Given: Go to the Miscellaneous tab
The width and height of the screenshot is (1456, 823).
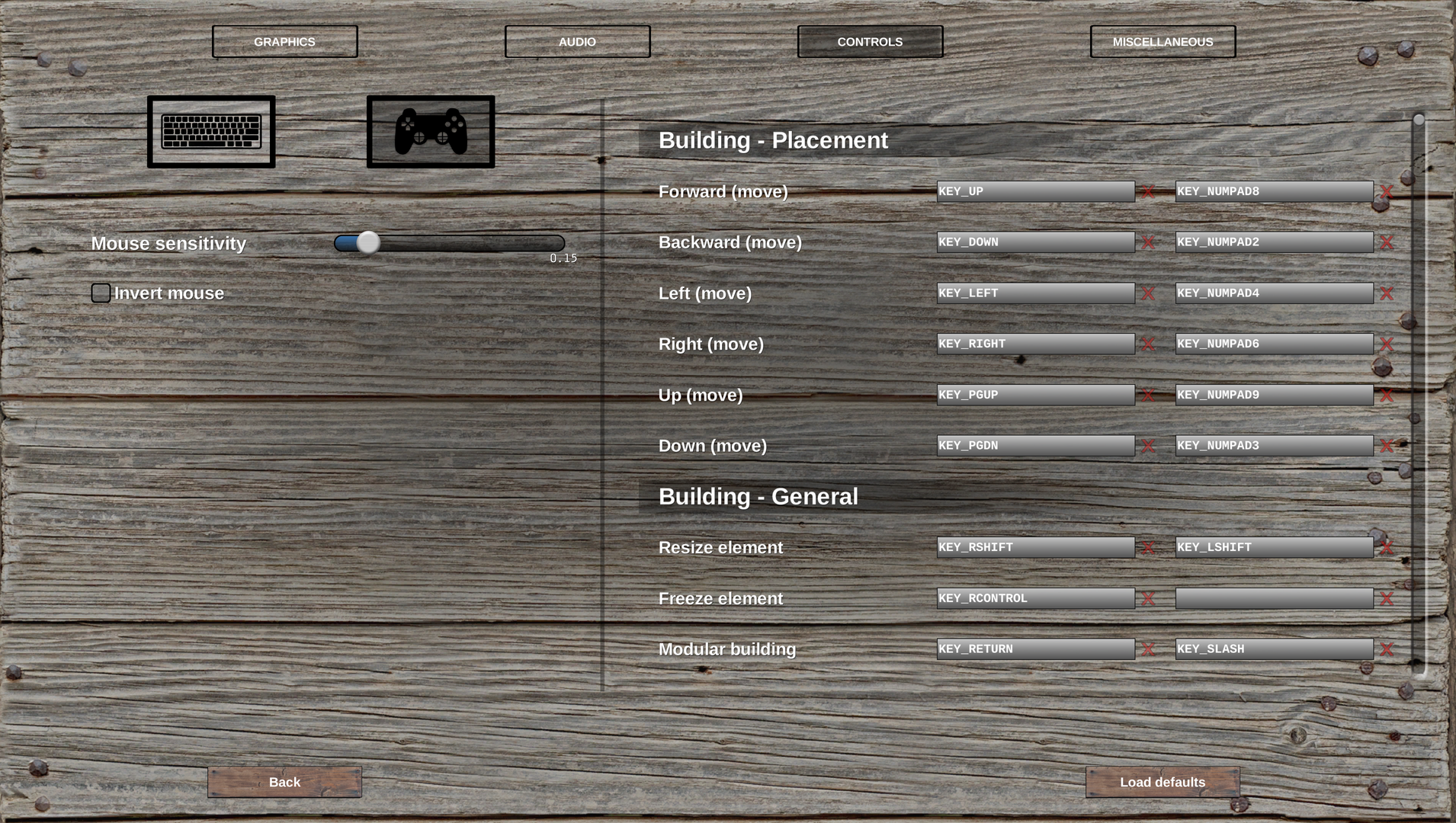Looking at the screenshot, I should [x=1163, y=42].
